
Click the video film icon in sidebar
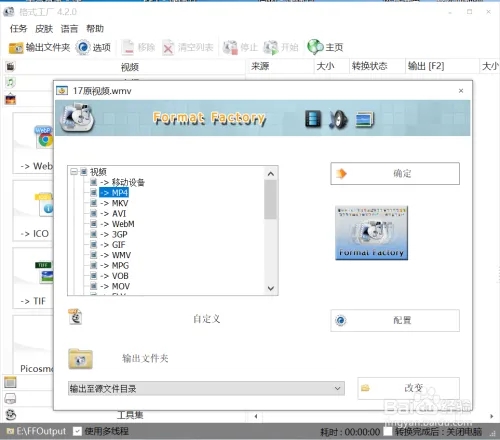(10, 67)
